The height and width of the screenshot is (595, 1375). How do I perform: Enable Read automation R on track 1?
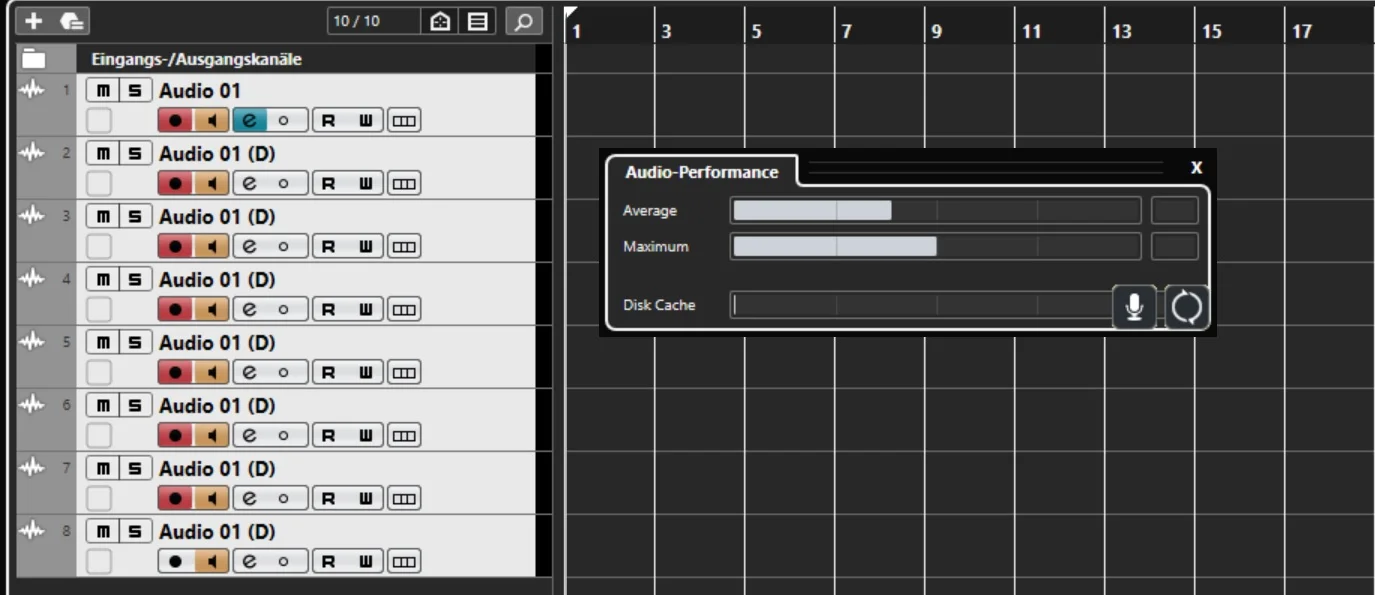point(328,120)
